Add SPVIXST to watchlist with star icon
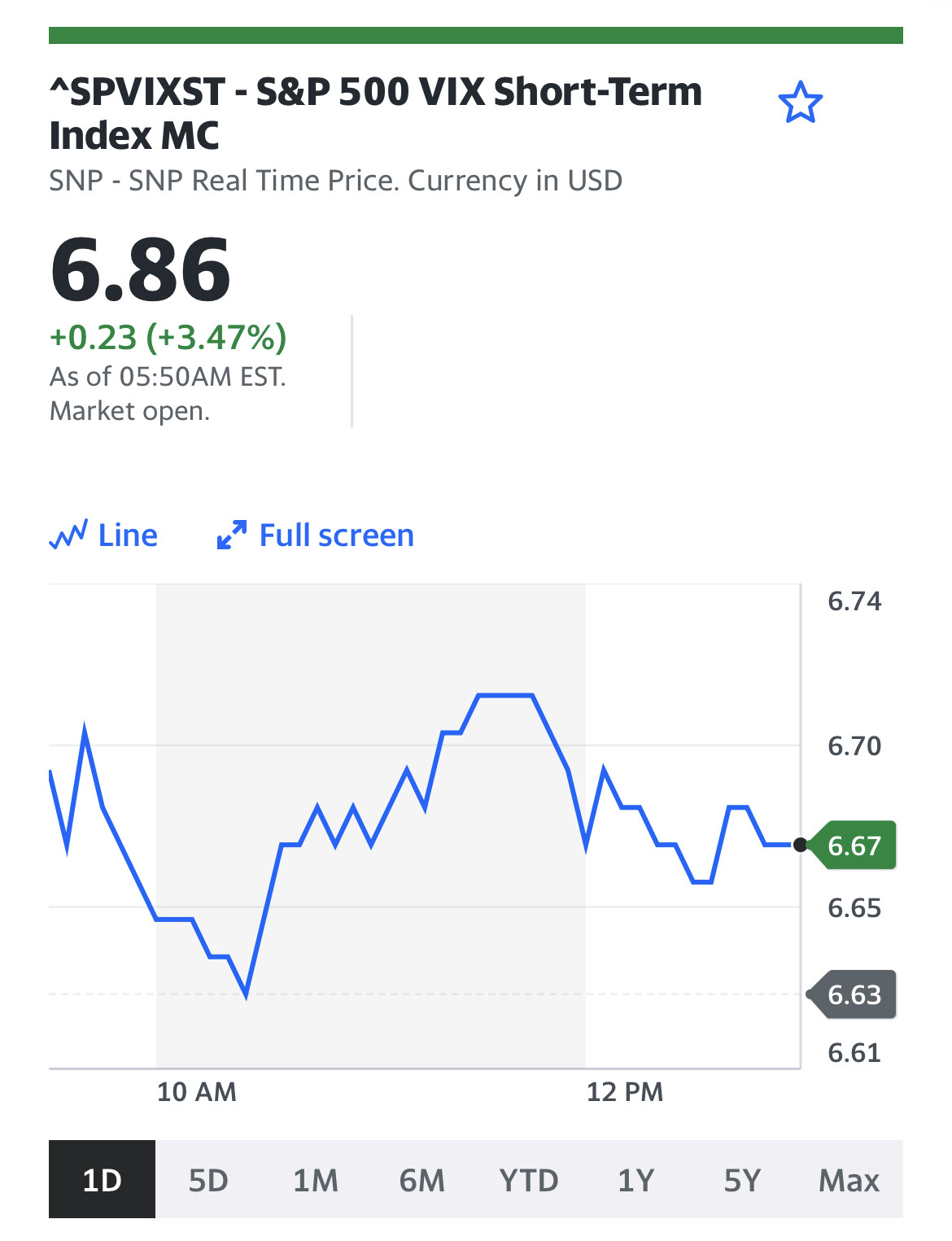Viewport: 952px width, 1241px height. (x=801, y=103)
